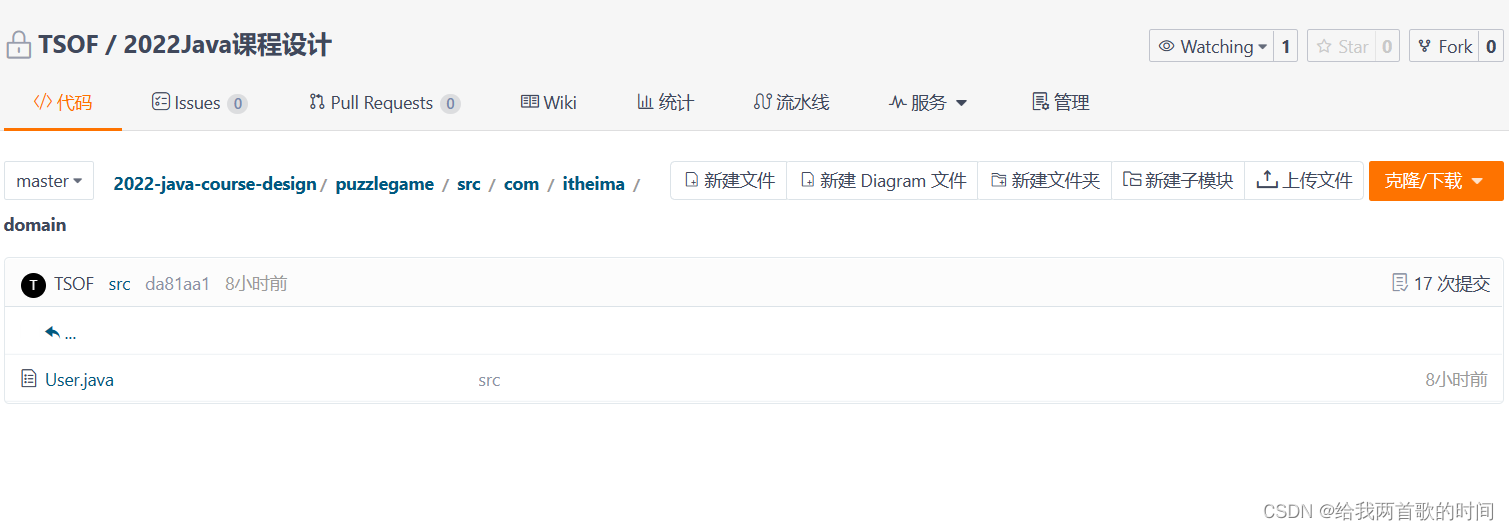
Task: Open the 2022Java课程设计 repository title link
Action: (227, 45)
